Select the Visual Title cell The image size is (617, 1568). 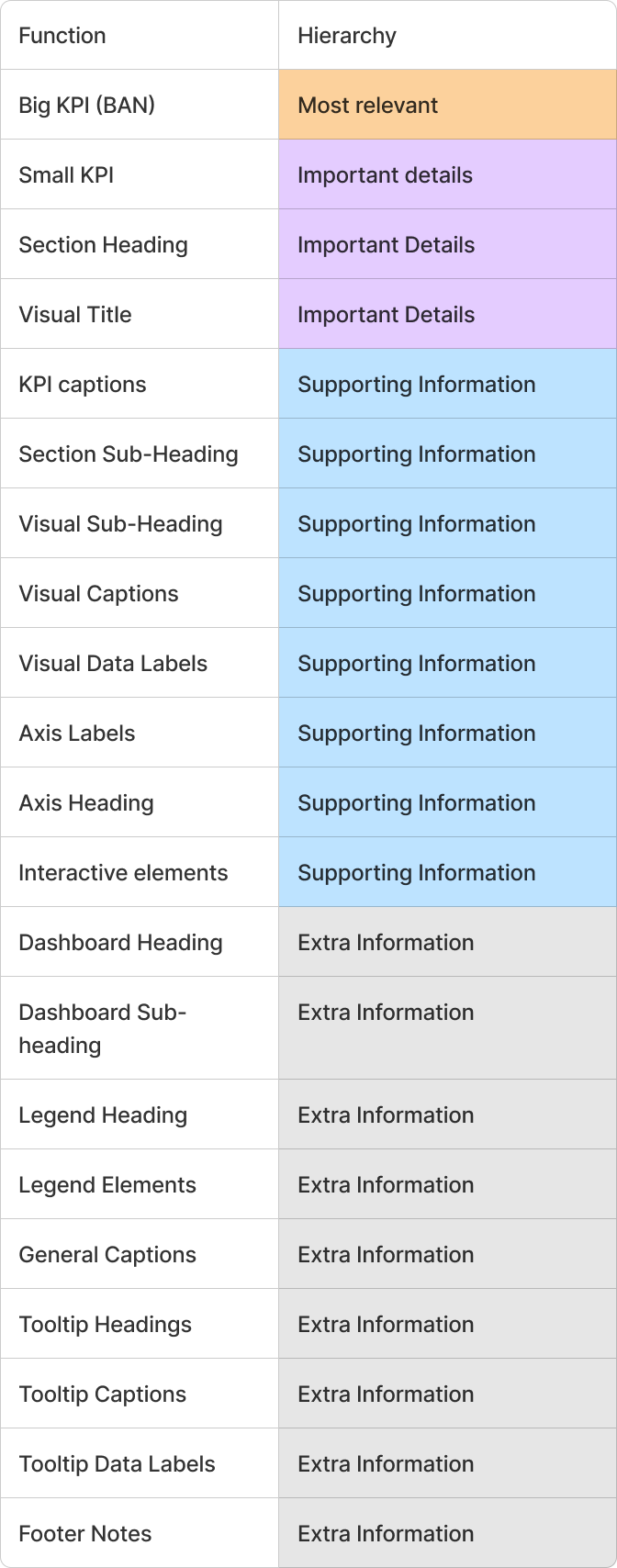coord(140,314)
